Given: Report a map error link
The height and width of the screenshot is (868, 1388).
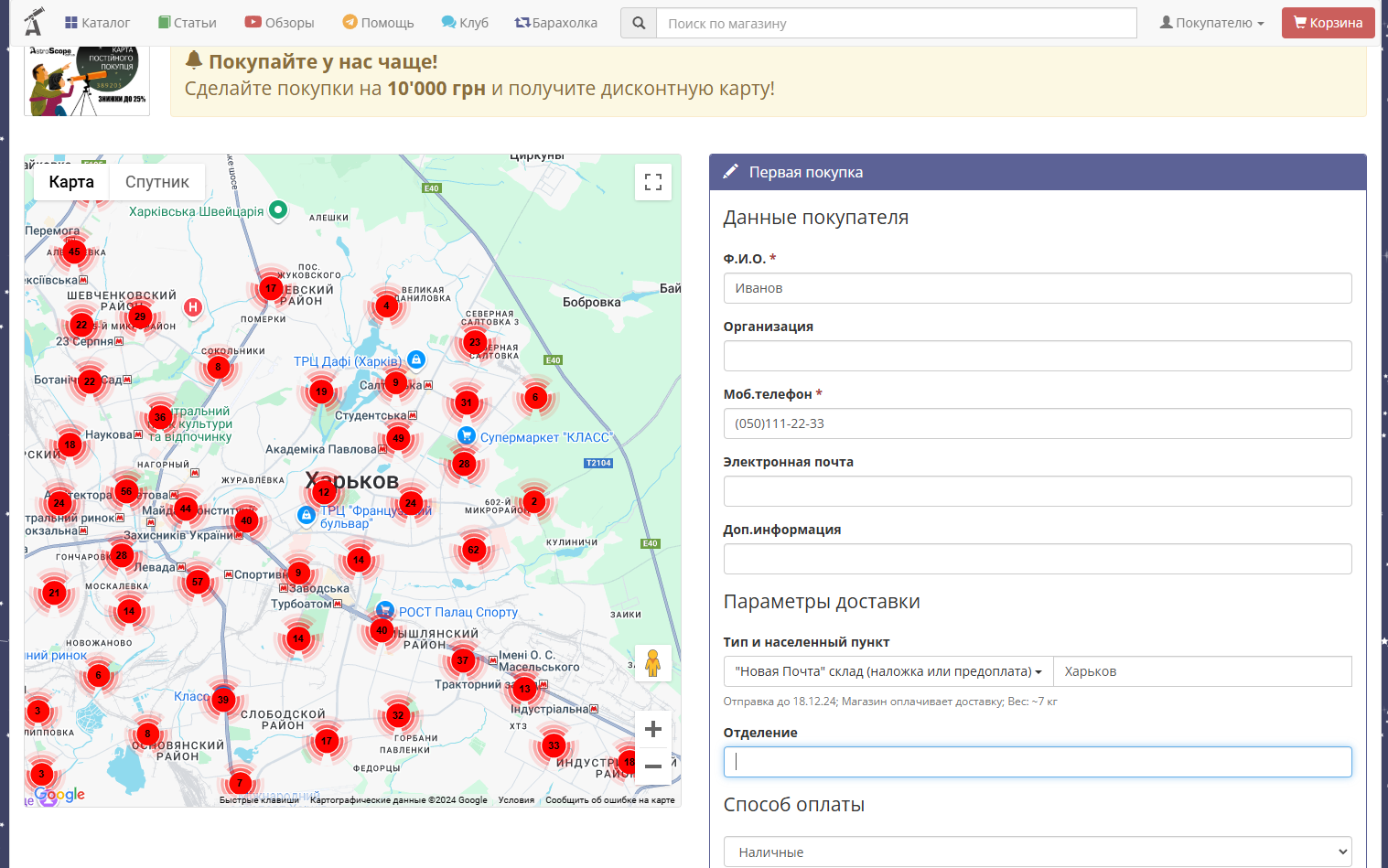Looking at the screenshot, I should point(610,800).
